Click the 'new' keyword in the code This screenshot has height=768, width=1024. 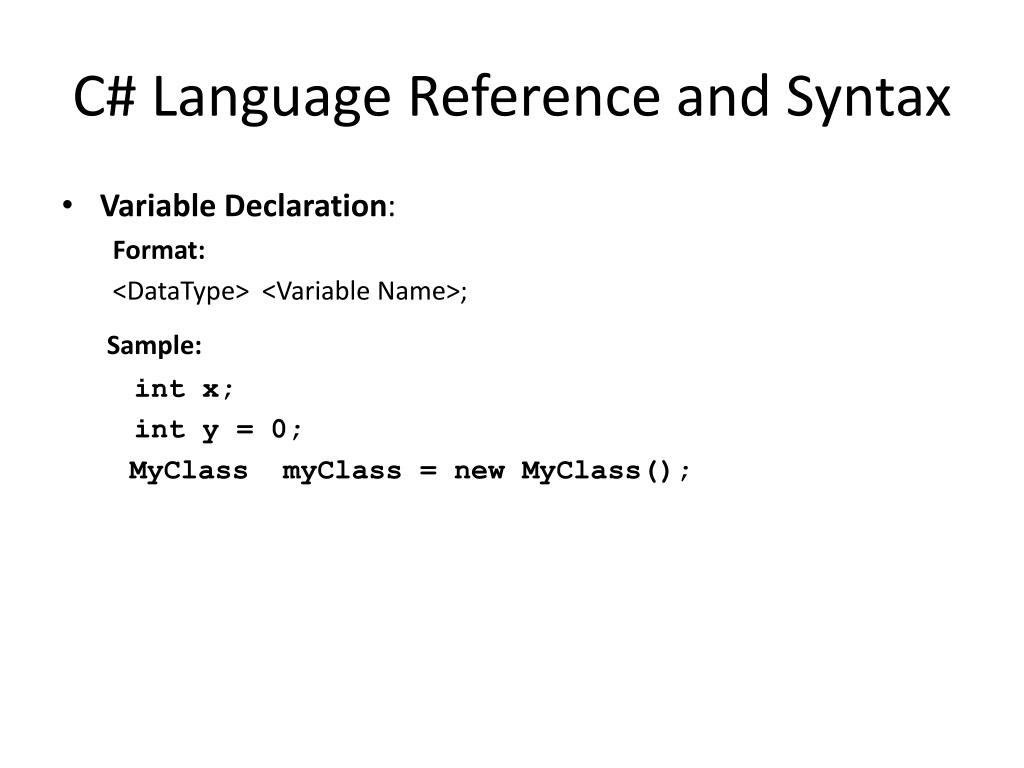(479, 472)
